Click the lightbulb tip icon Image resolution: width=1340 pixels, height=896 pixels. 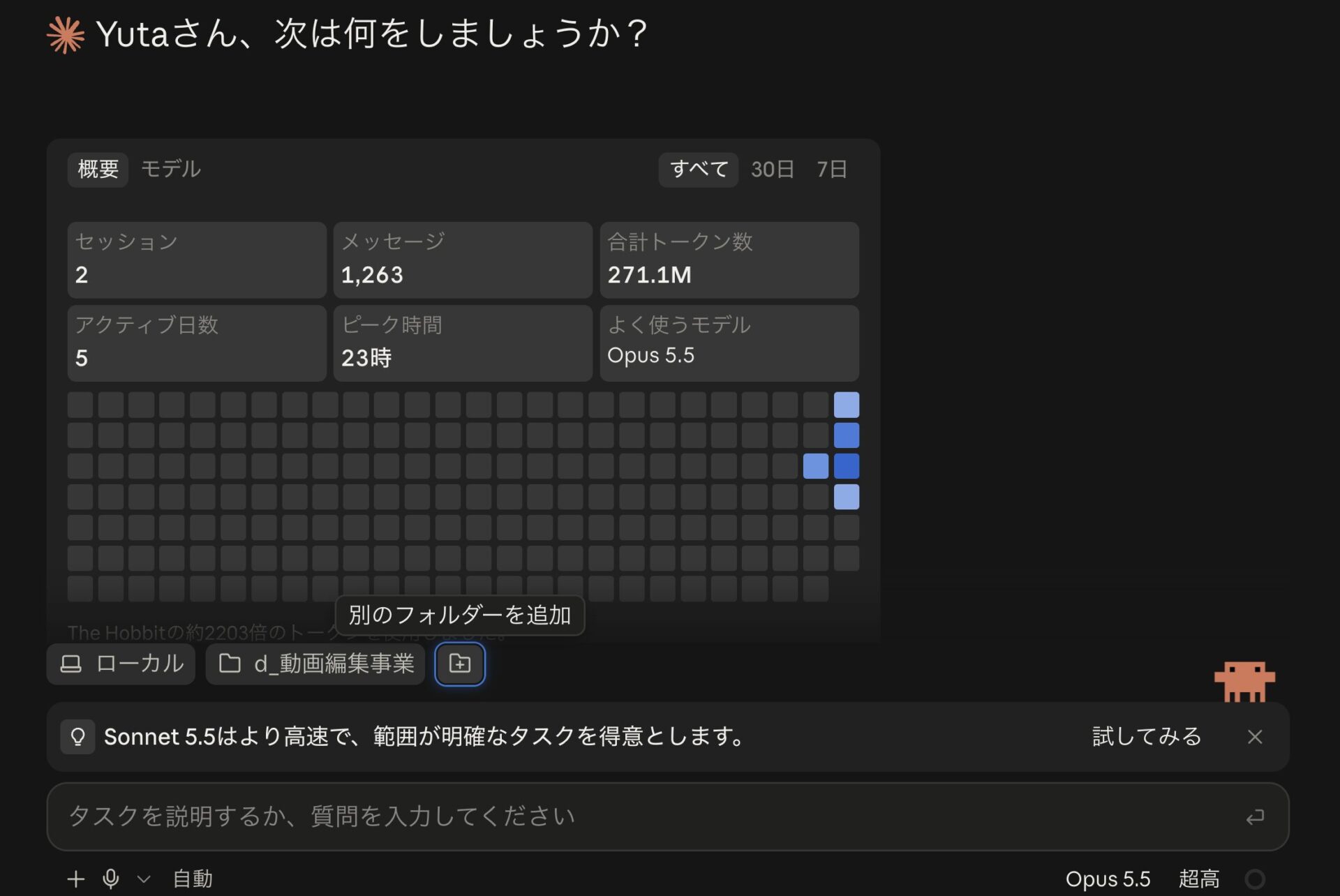(x=77, y=737)
